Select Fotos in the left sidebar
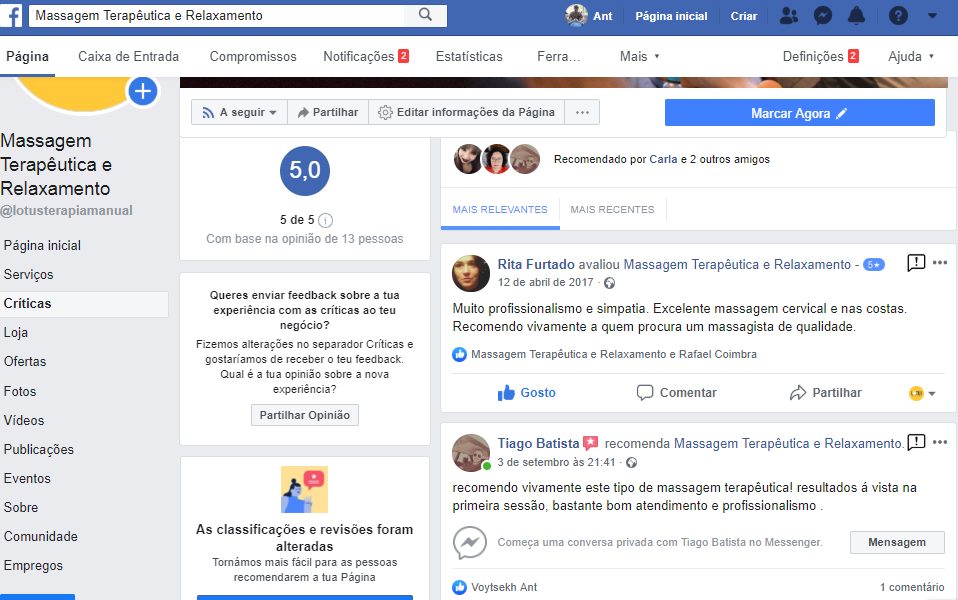 pos(20,392)
